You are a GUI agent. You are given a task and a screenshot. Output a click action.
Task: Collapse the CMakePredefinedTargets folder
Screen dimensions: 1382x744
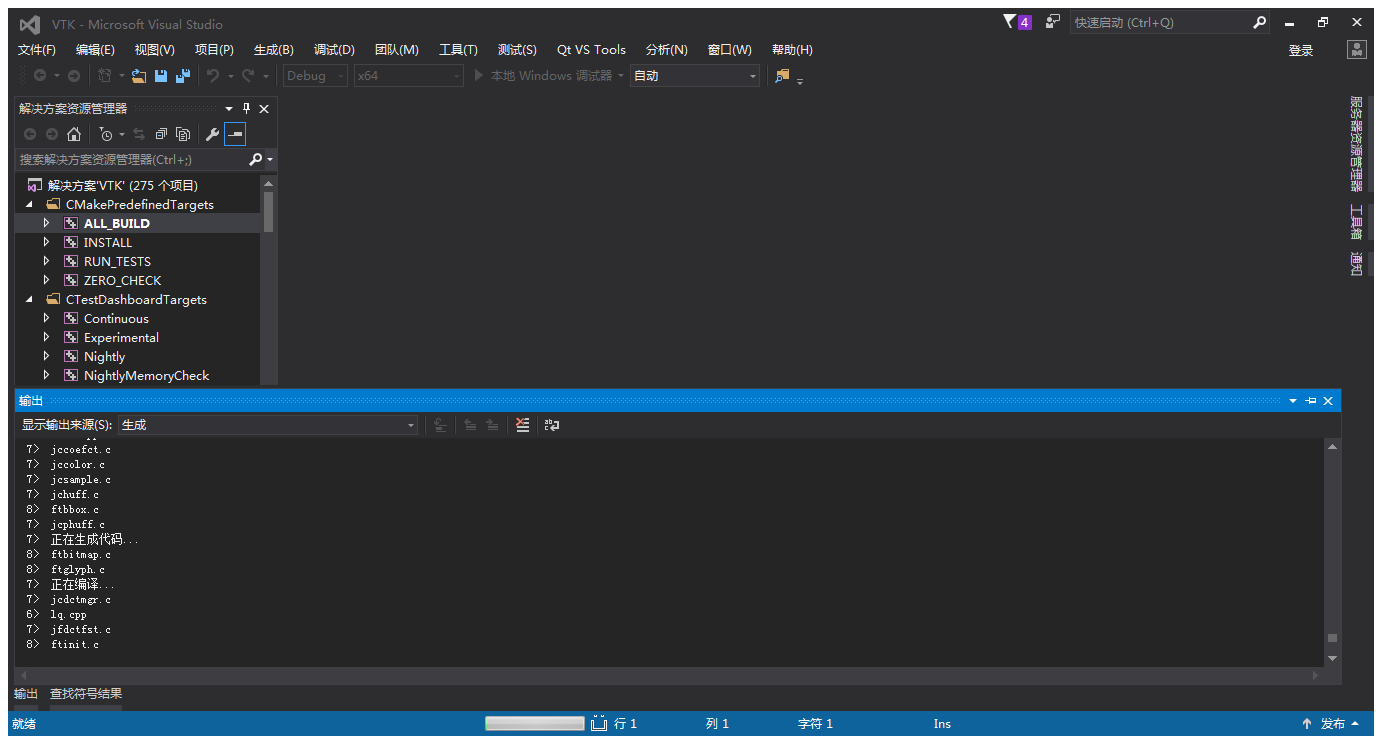[29, 204]
